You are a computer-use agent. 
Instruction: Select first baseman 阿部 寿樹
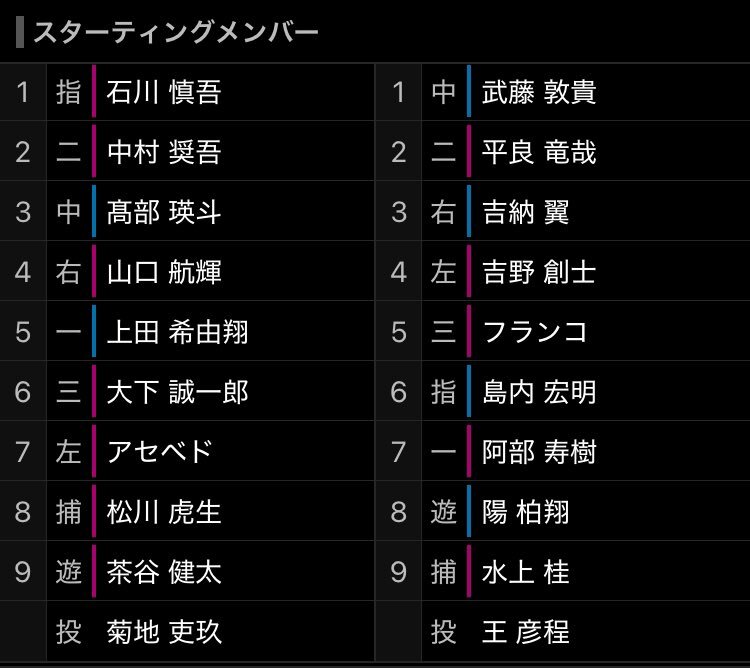[x=539, y=452]
